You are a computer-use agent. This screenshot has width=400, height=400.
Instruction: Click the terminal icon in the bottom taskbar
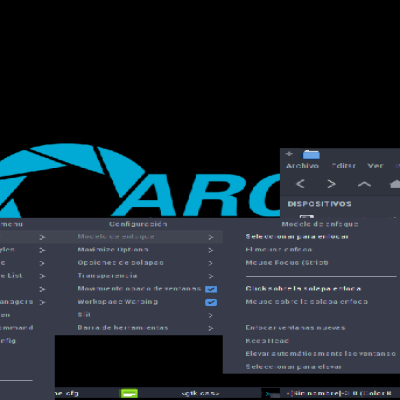coord(270,394)
